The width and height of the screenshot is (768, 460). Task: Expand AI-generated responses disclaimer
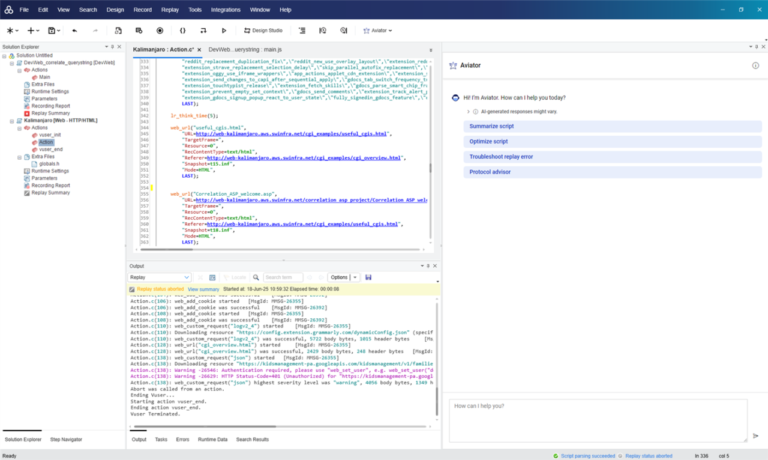(468, 112)
